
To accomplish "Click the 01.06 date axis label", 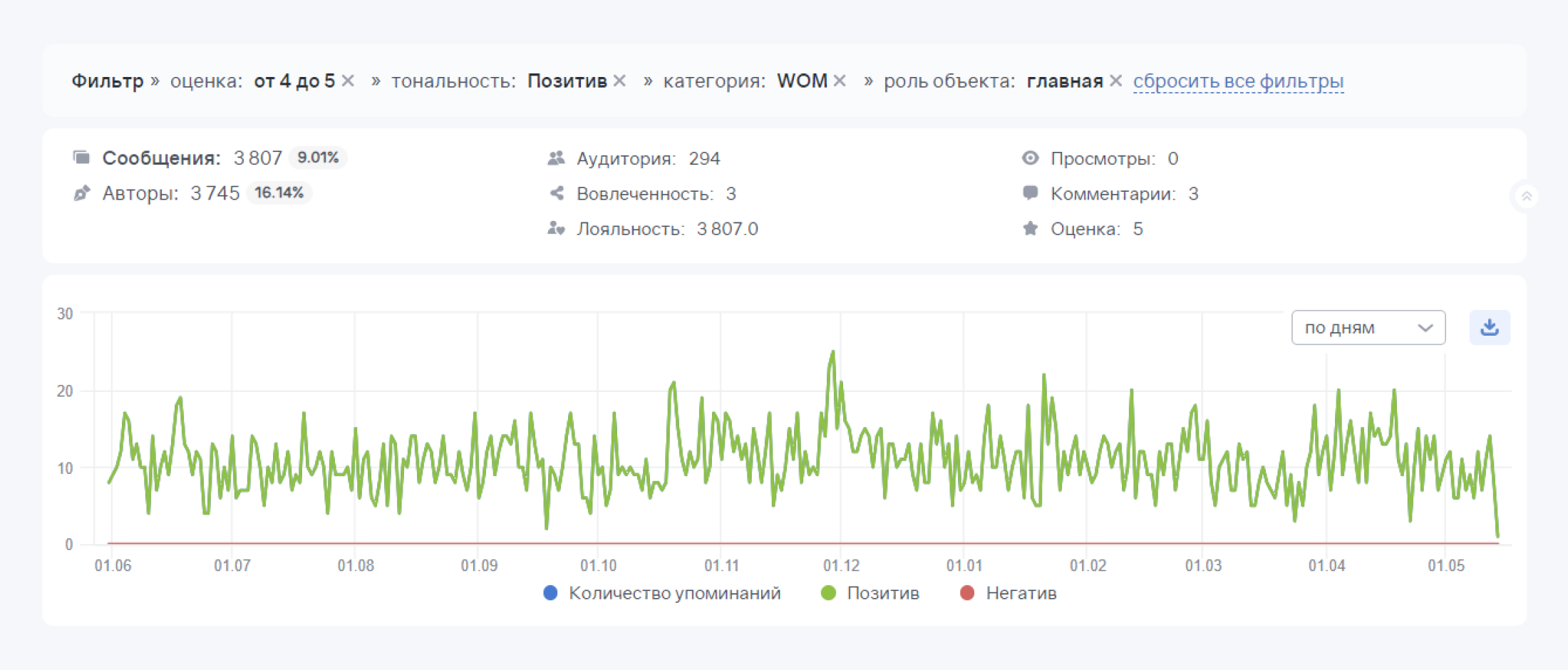I will (113, 566).
